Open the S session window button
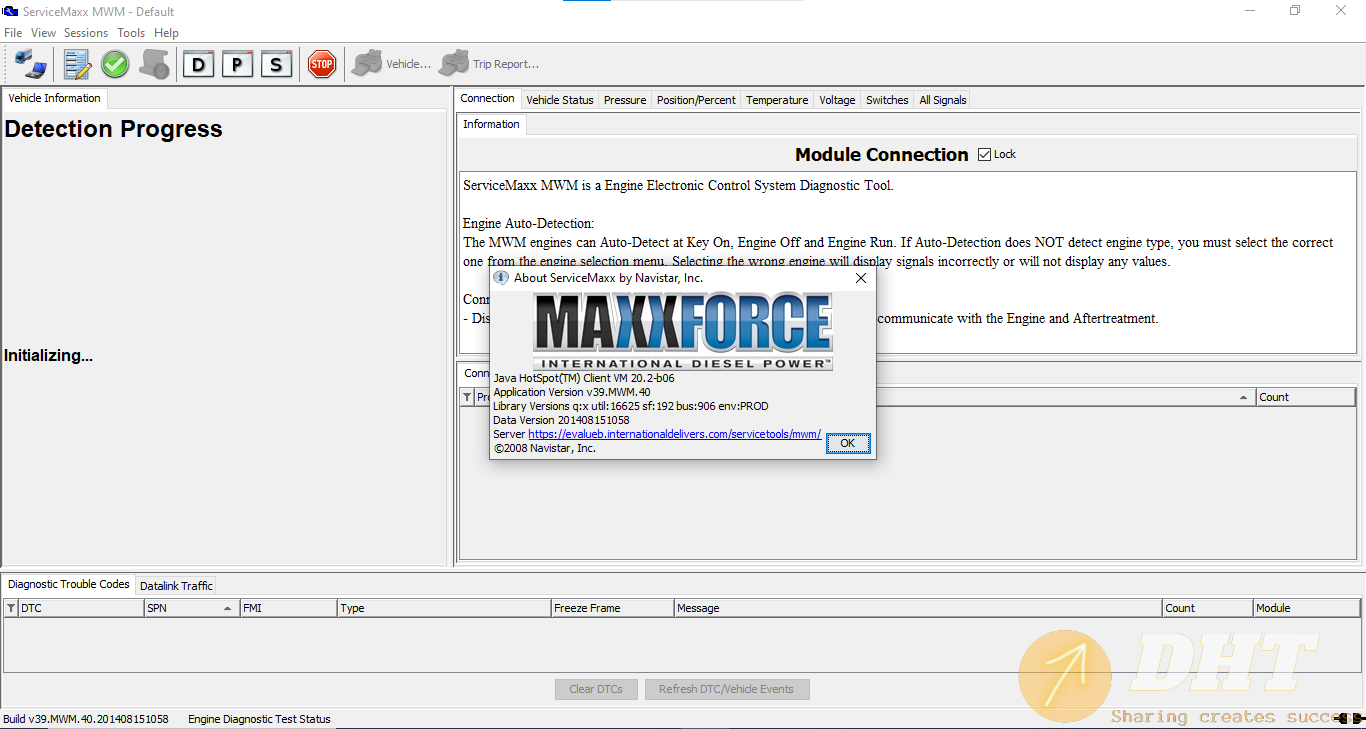This screenshot has width=1366, height=729. (276, 64)
